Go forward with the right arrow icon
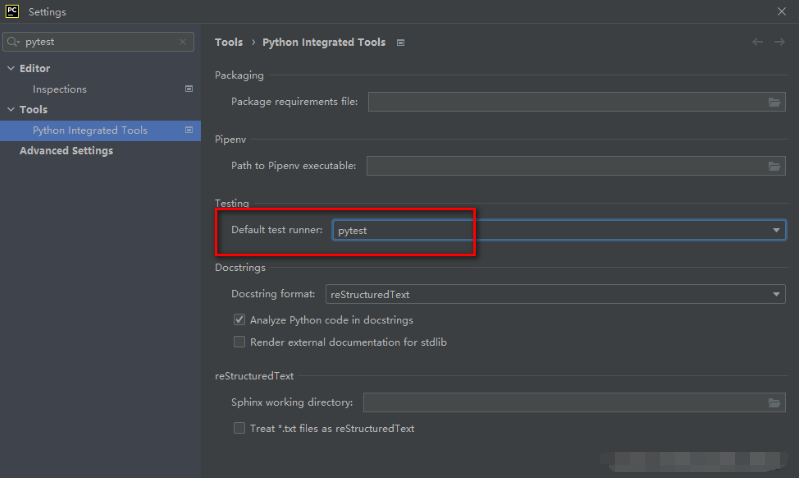Screen dimensions: 799x479 [779, 42]
